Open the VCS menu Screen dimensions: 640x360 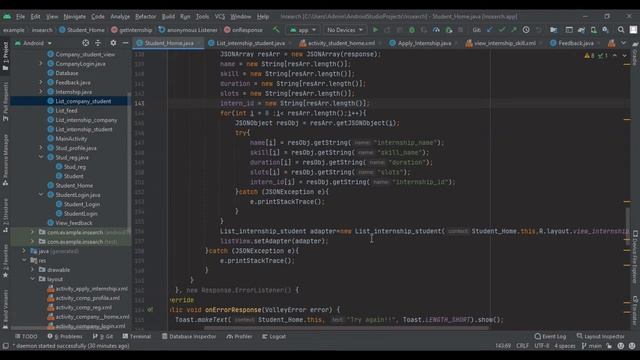(x=220, y=17)
